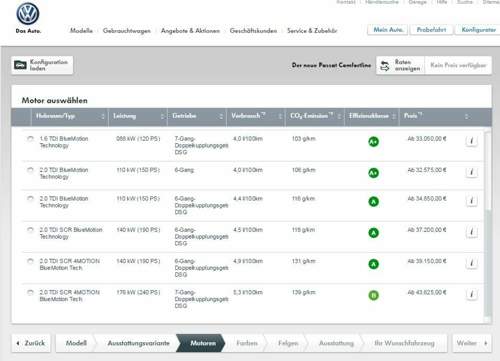500x361 pixels.
Task: Go to the Farben step
Action: (x=247, y=343)
